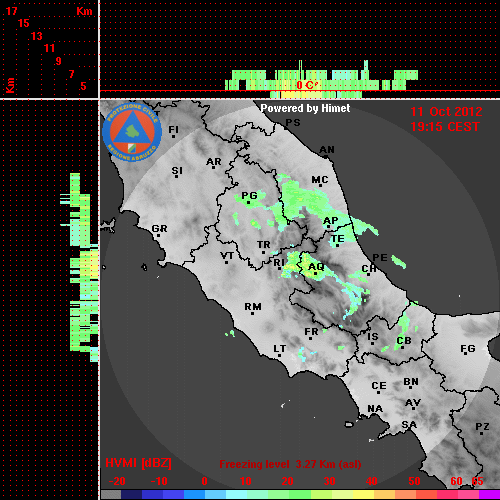Click the MC city label on map
The height and width of the screenshot is (500, 500).
(x=320, y=180)
